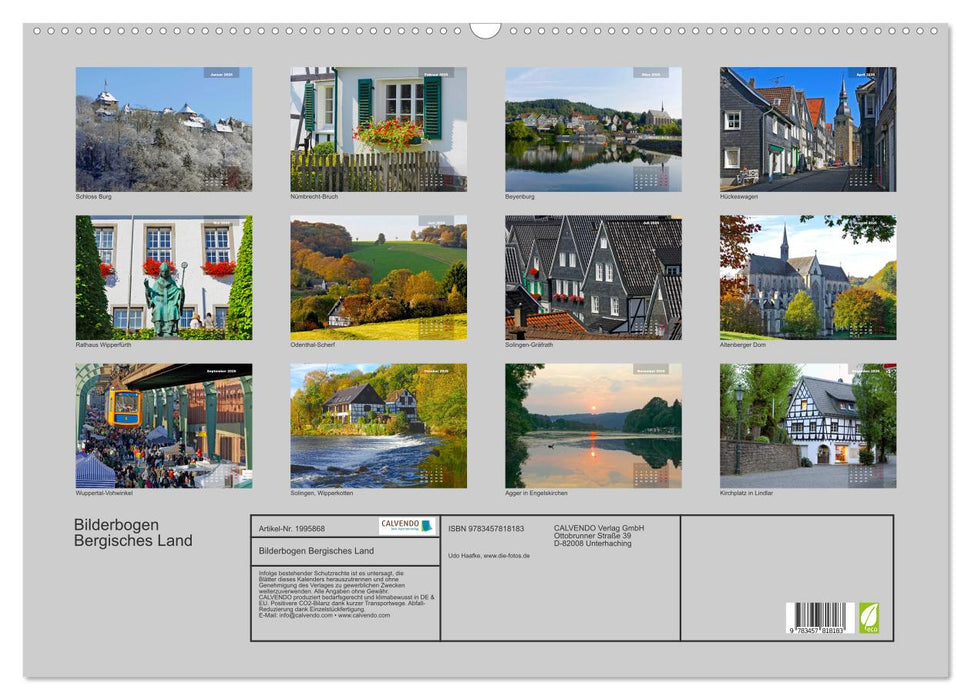Open the Schloss Burg winter thumbnail
The image size is (971, 700).
pyautogui.click(x=158, y=130)
